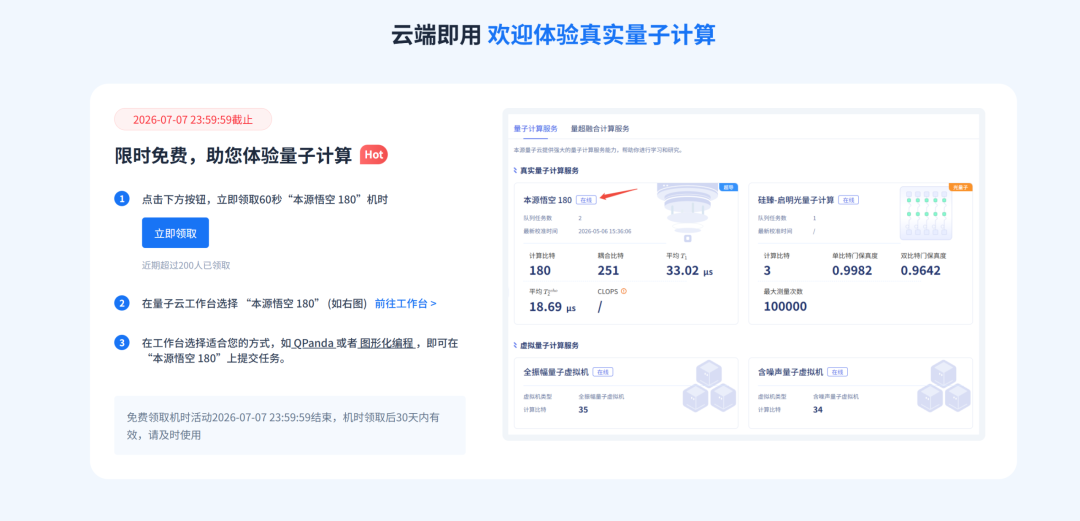
Task: Click the 光量子 corner tag
Action: [961, 187]
